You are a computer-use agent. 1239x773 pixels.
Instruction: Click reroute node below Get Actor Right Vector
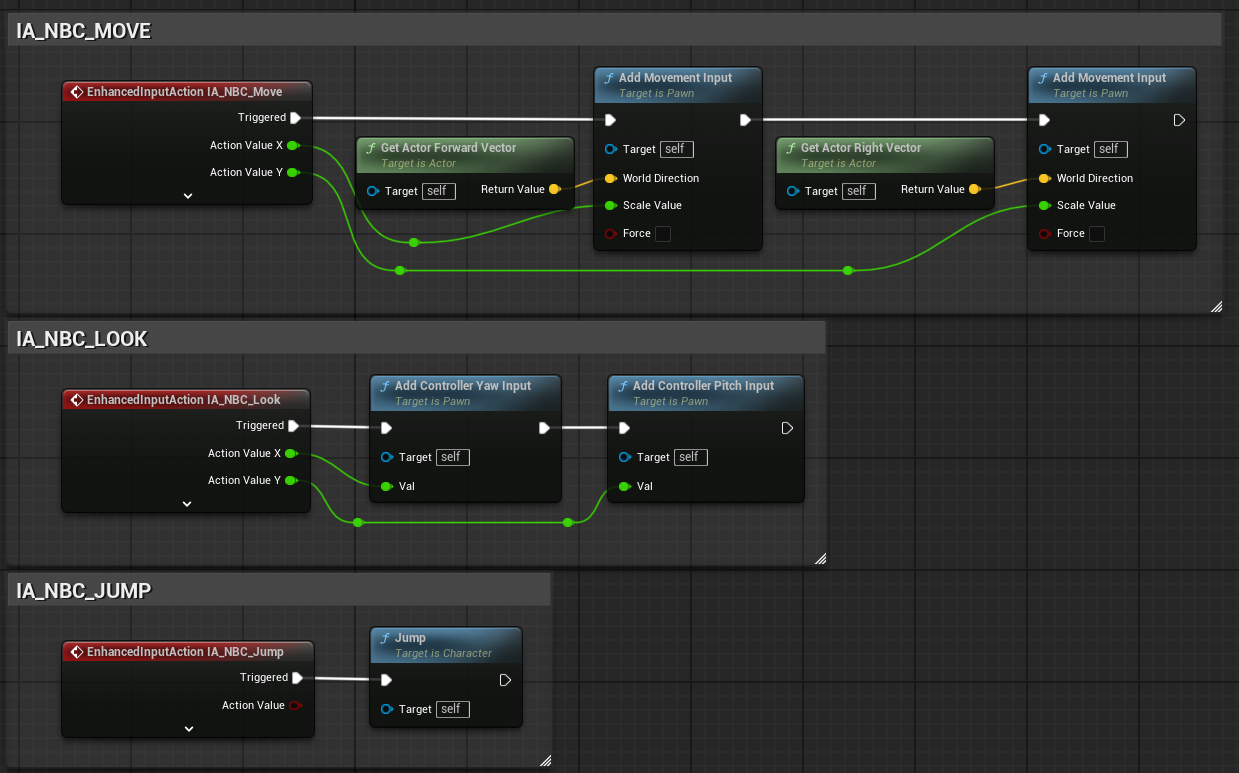pos(848,270)
